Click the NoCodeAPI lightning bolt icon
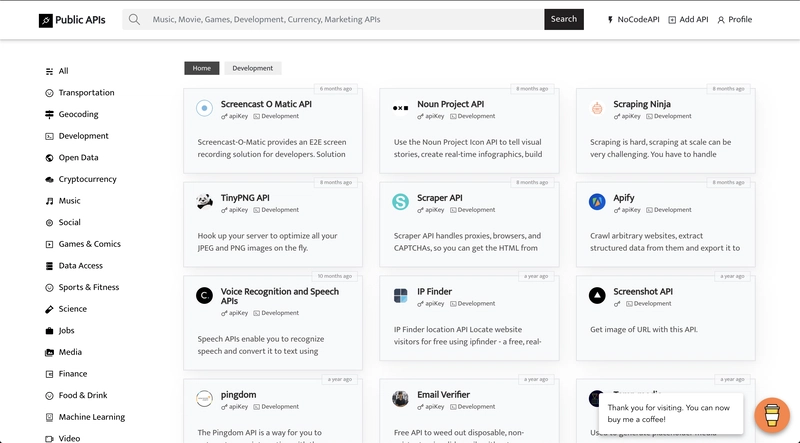This screenshot has width=800, height=443. click(x=610, y=20)
